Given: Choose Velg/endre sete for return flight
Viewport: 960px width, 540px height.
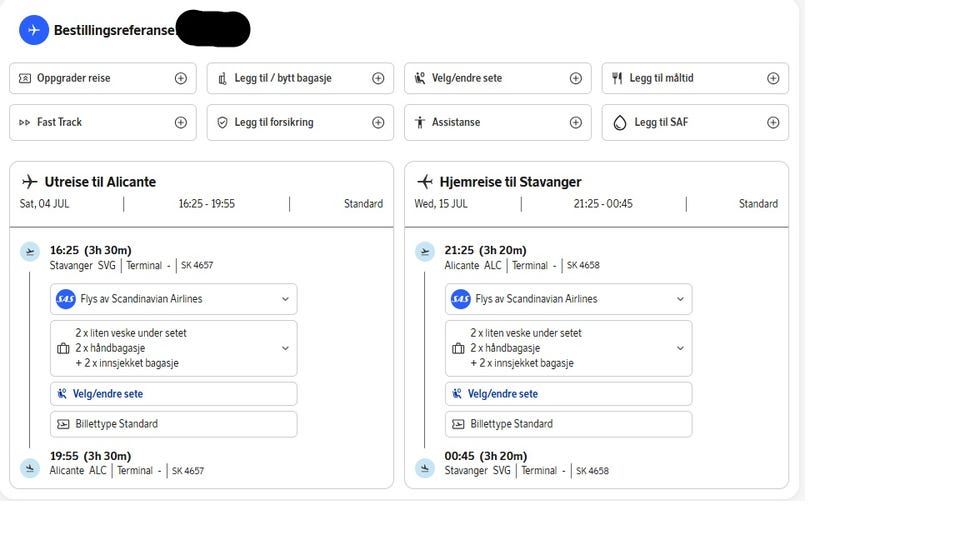Looking at the screenshot, I should coord(569,394).
